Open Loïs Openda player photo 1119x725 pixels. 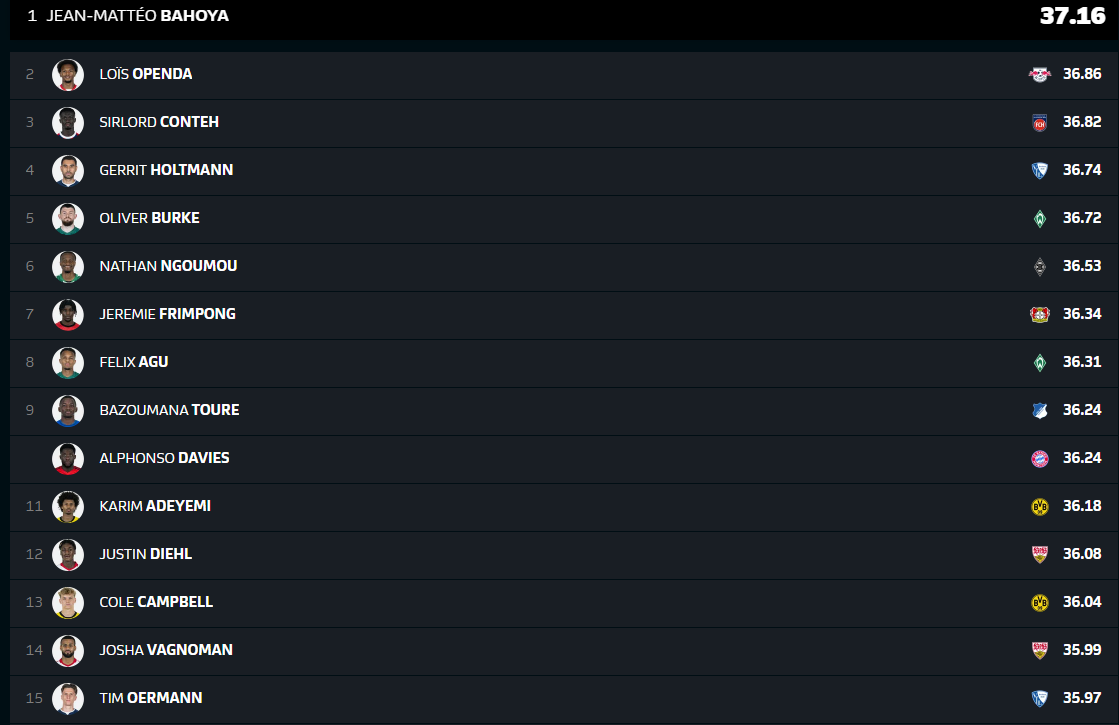click(68, 75)
